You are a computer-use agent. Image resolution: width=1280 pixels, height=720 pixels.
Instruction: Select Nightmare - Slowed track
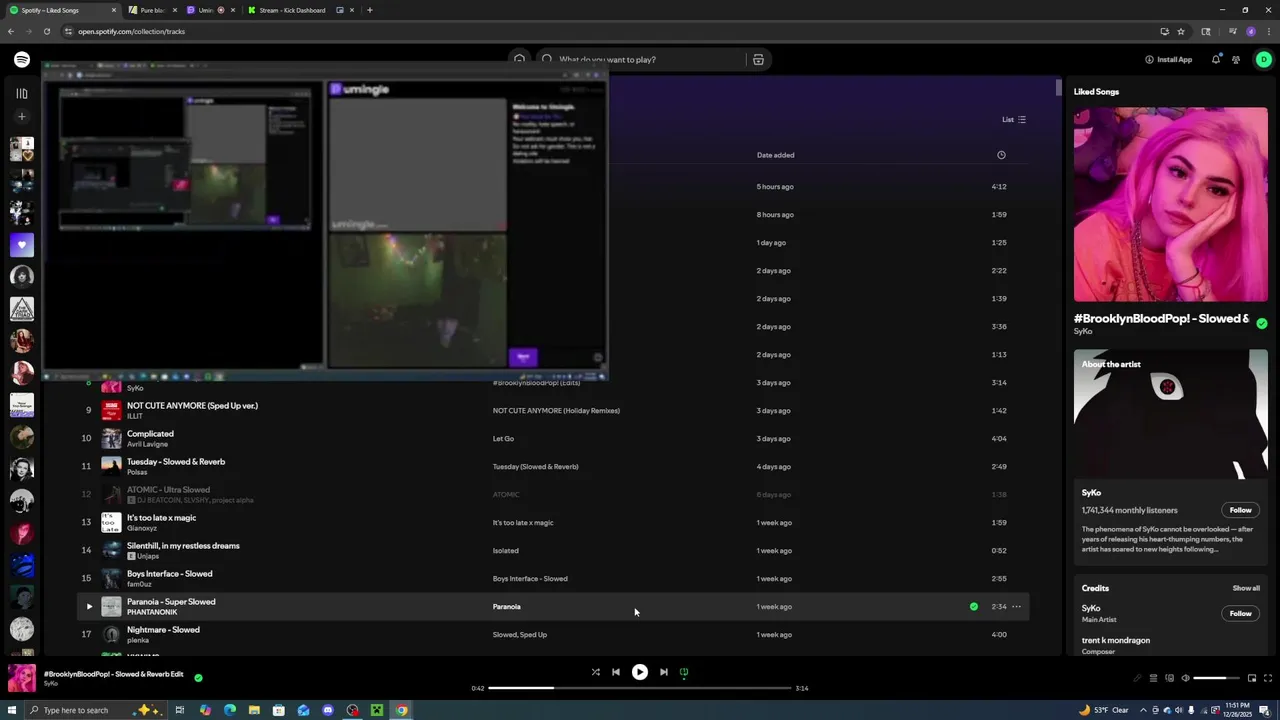pos(163,630)
